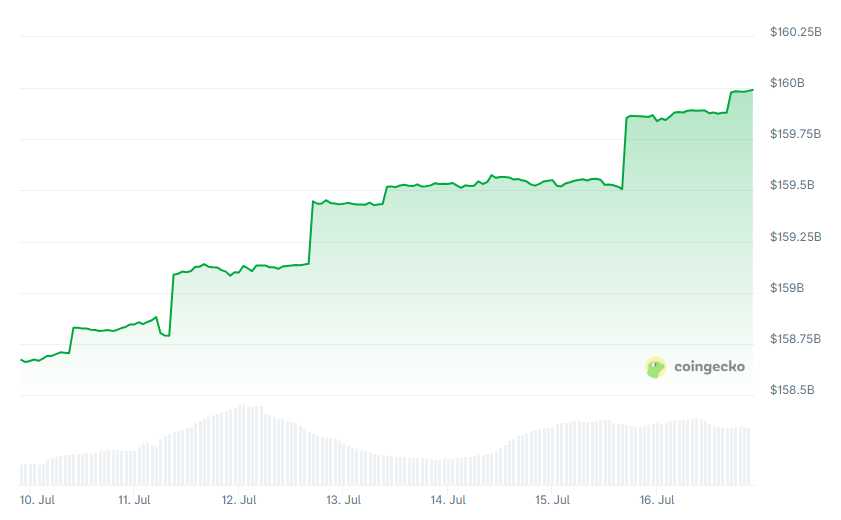Click the 11. Jul date label

click(134, 499)
